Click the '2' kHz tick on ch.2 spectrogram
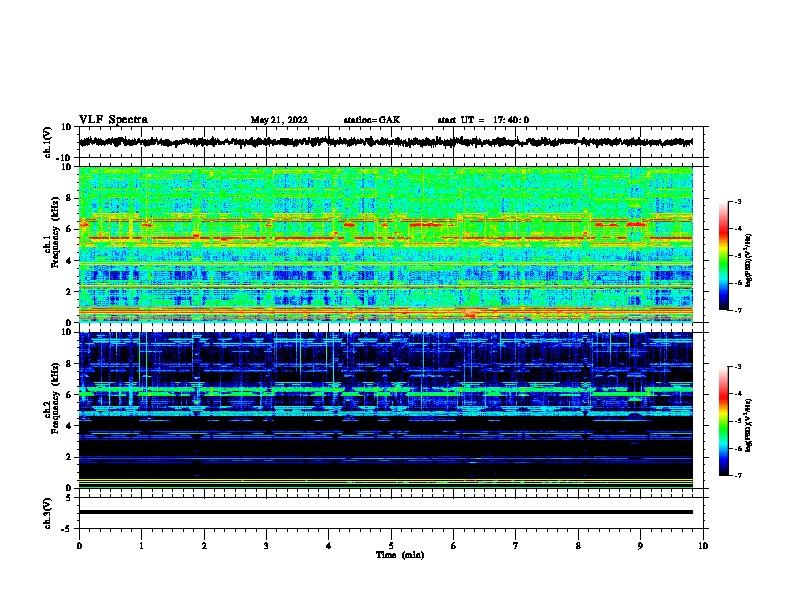Screen dimensions: 792x612 (x=69, y=457)
